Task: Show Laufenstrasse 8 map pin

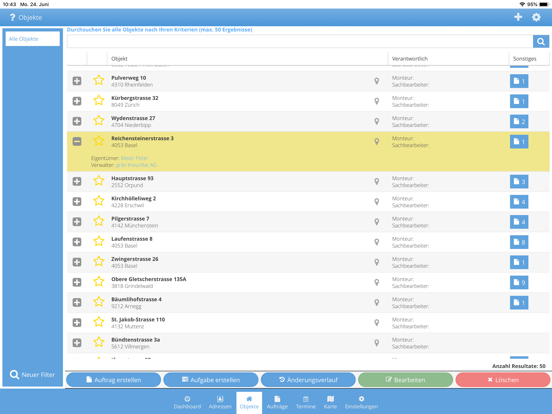Action: tap(376, 242)
